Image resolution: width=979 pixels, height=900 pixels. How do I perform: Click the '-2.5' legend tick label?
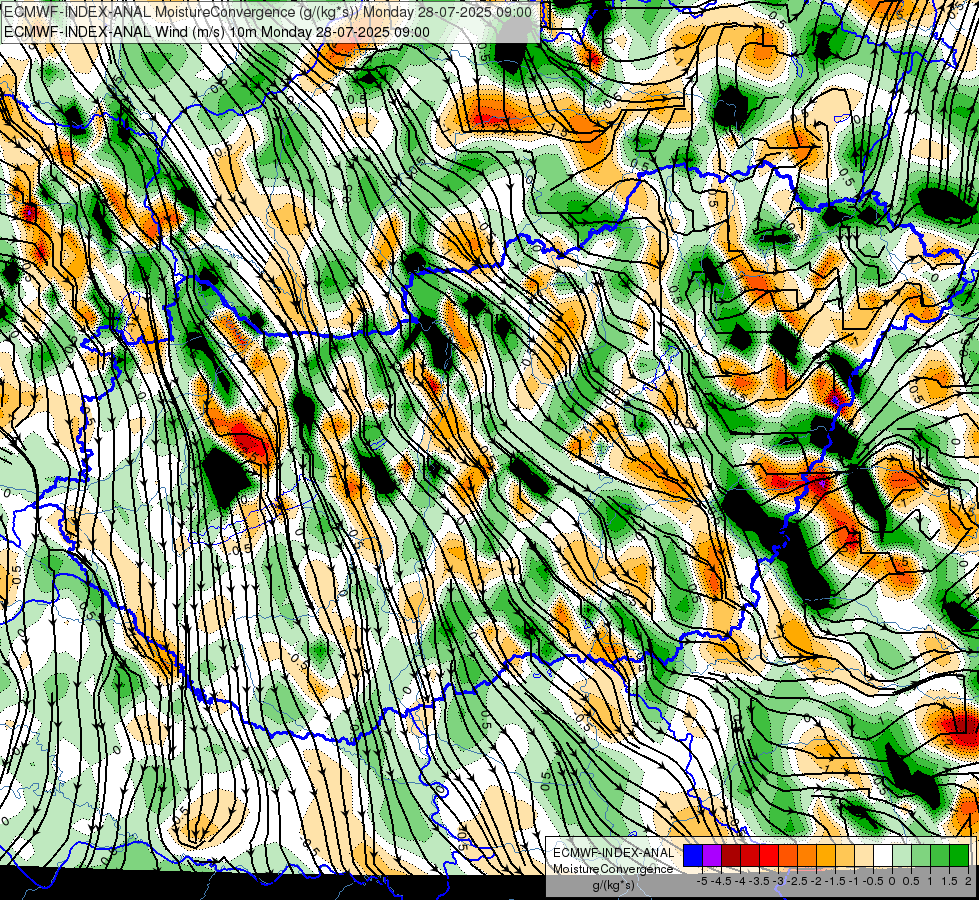pyautogui.click(x=797, y=881)
